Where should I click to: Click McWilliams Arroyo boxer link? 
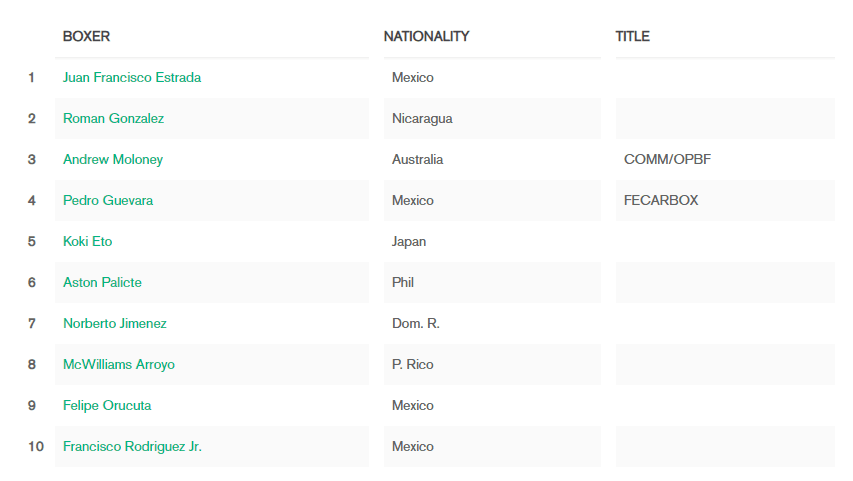click(119, 364)
